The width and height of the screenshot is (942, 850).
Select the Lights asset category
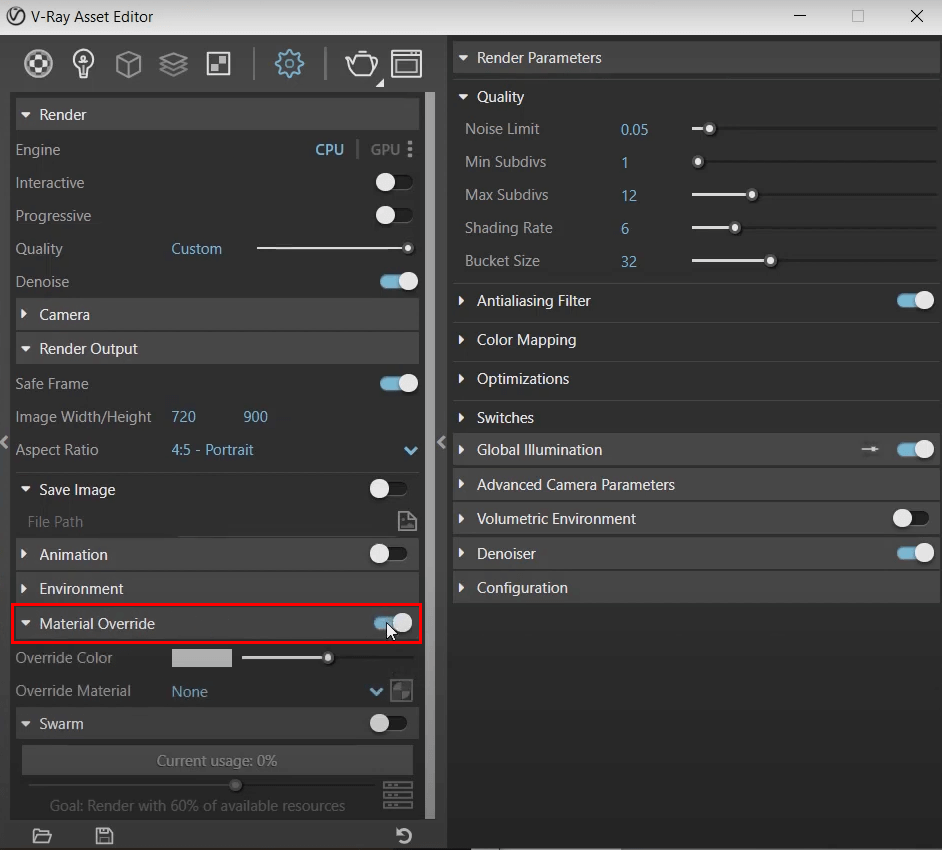(83, 63)
